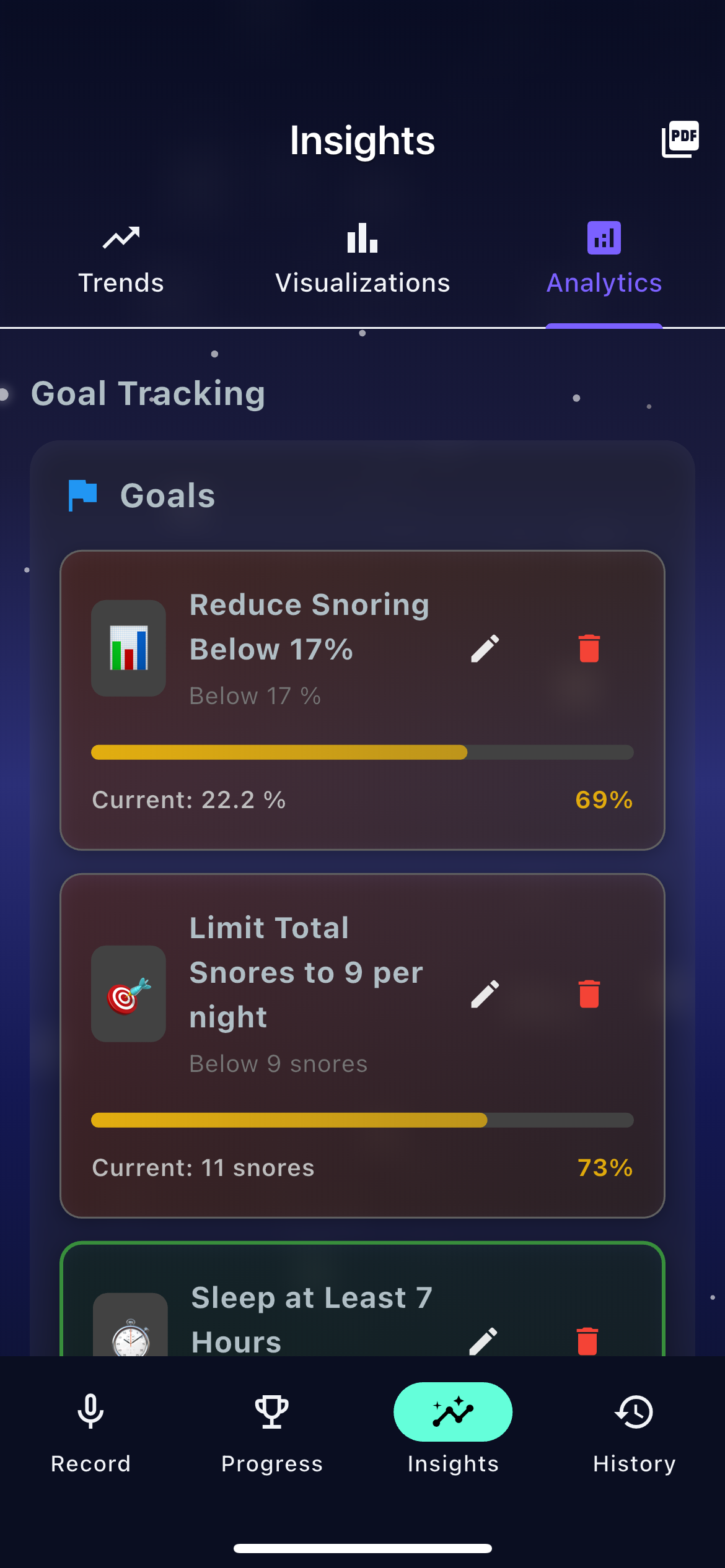Tap the dartboard icon for snores goal
The image size is (725, 1568).
click(x=128, y=994)
